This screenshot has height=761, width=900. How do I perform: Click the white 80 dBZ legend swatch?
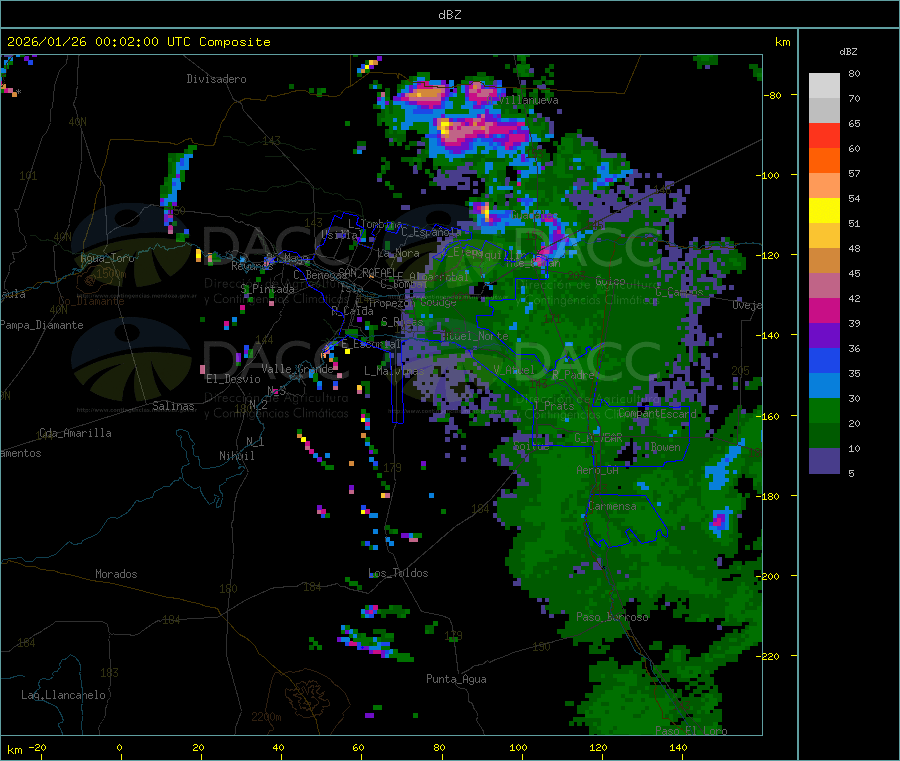click(x=824, y=86)
